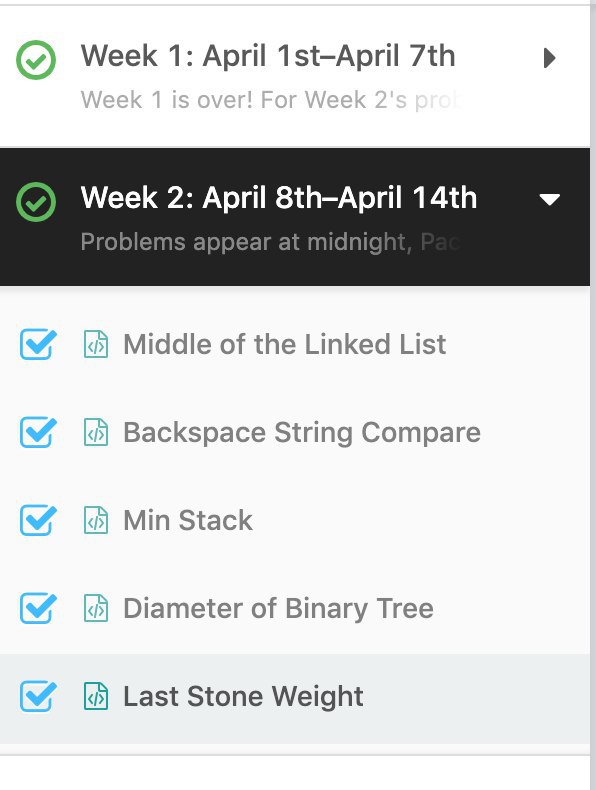Click code file icon beside Last Stone Weight
Screen dimensions: 596x790
[96, 696]
